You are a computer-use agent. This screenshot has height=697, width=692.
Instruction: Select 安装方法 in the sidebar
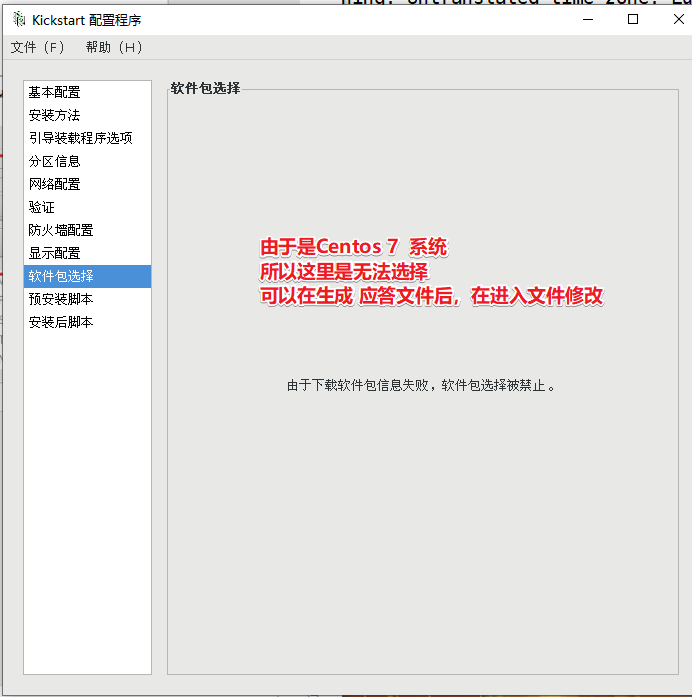[x=87, y=116]
